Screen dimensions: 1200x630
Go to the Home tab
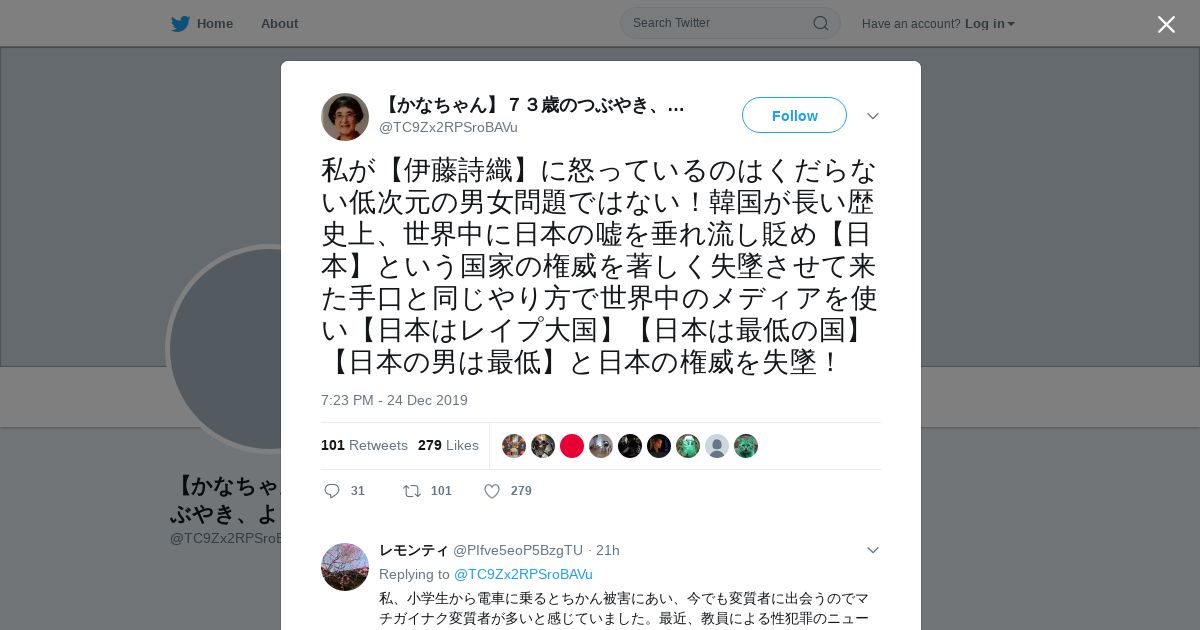(x=202, y=23)
